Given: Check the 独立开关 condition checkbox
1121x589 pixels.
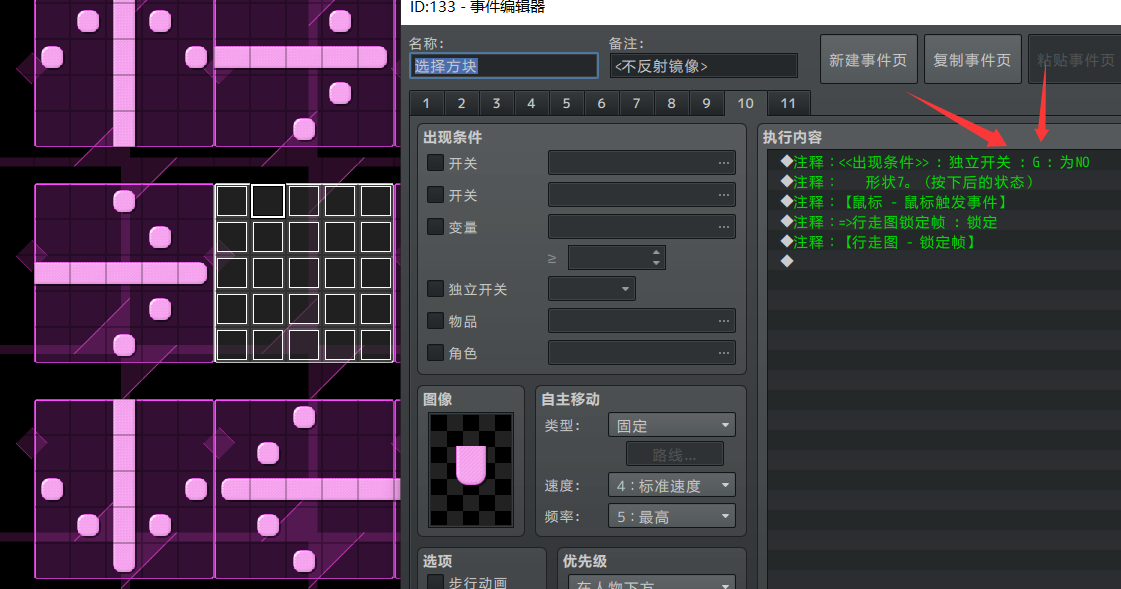Looking at the screenshot, I should click(436, 289).
